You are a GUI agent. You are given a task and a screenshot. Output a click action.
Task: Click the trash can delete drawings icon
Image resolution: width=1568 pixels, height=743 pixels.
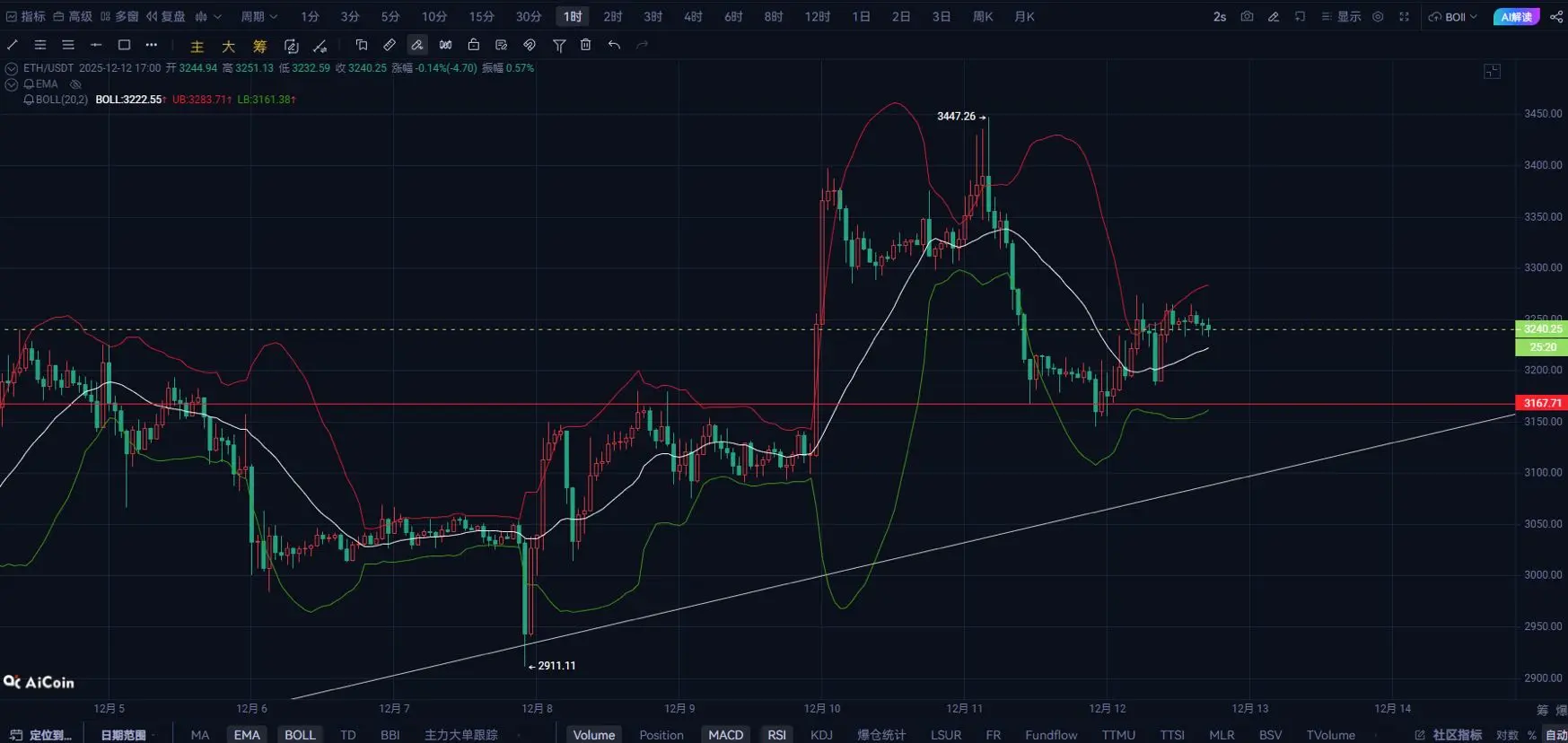[586, 45]
